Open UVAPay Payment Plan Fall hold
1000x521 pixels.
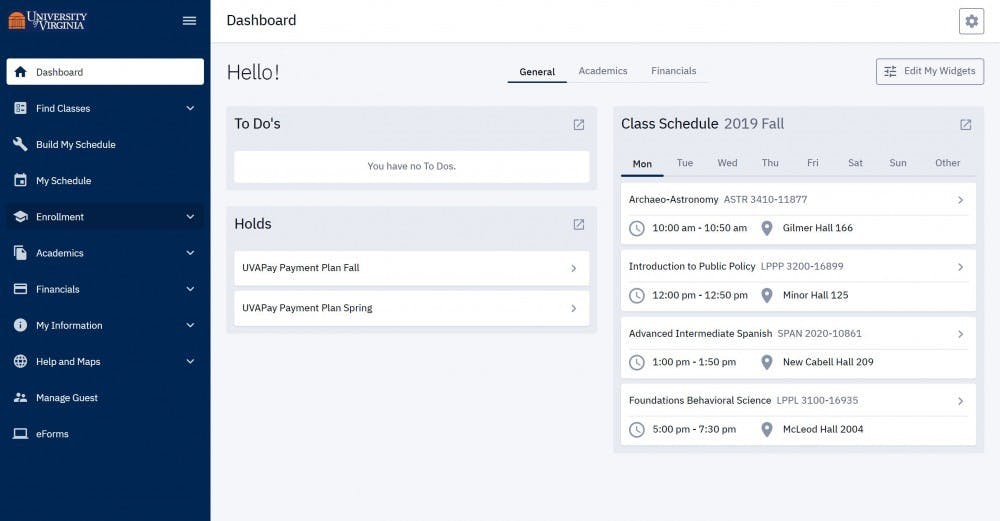coord(411,268)
